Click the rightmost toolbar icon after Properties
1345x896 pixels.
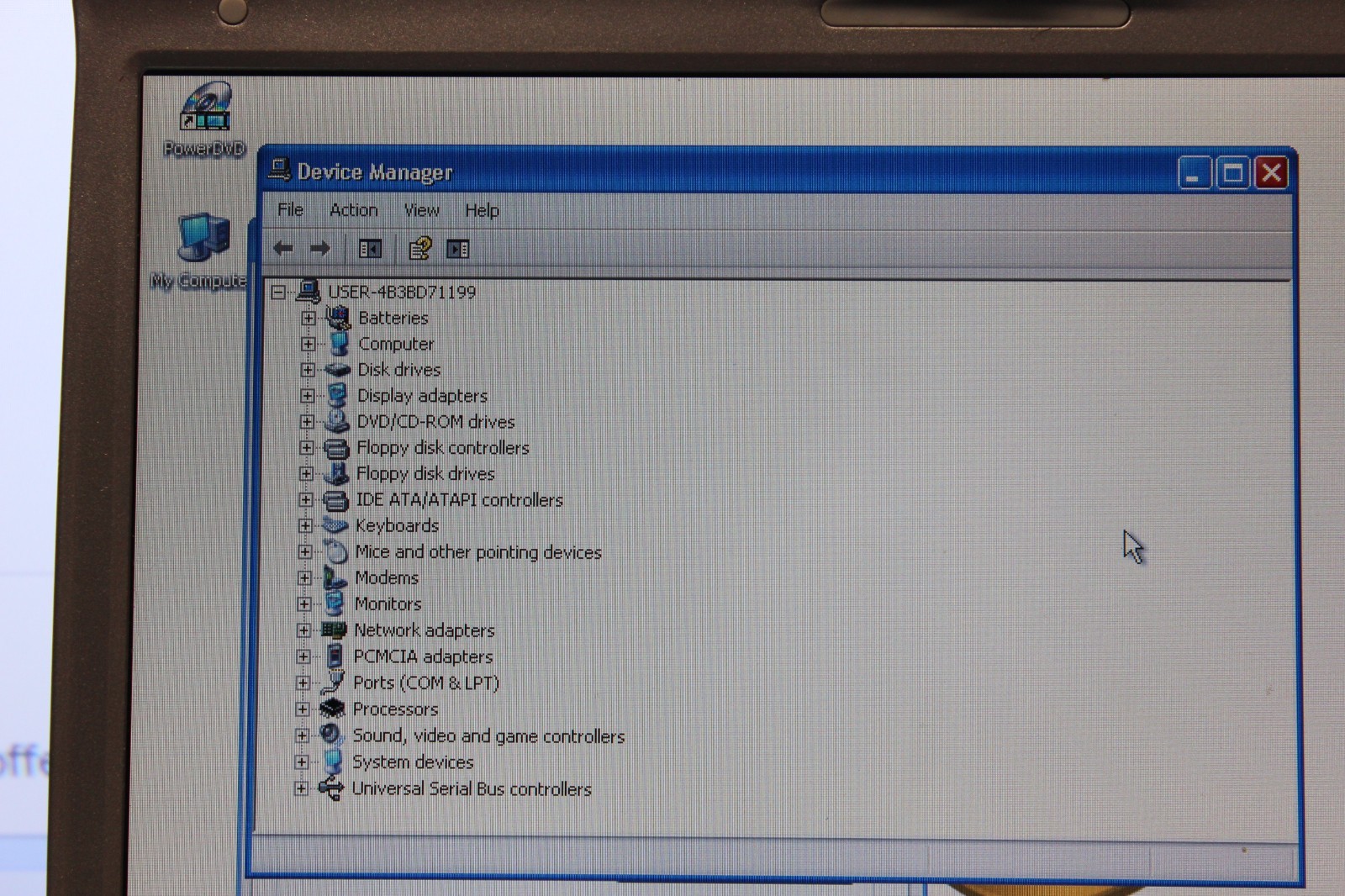[458, 249]
